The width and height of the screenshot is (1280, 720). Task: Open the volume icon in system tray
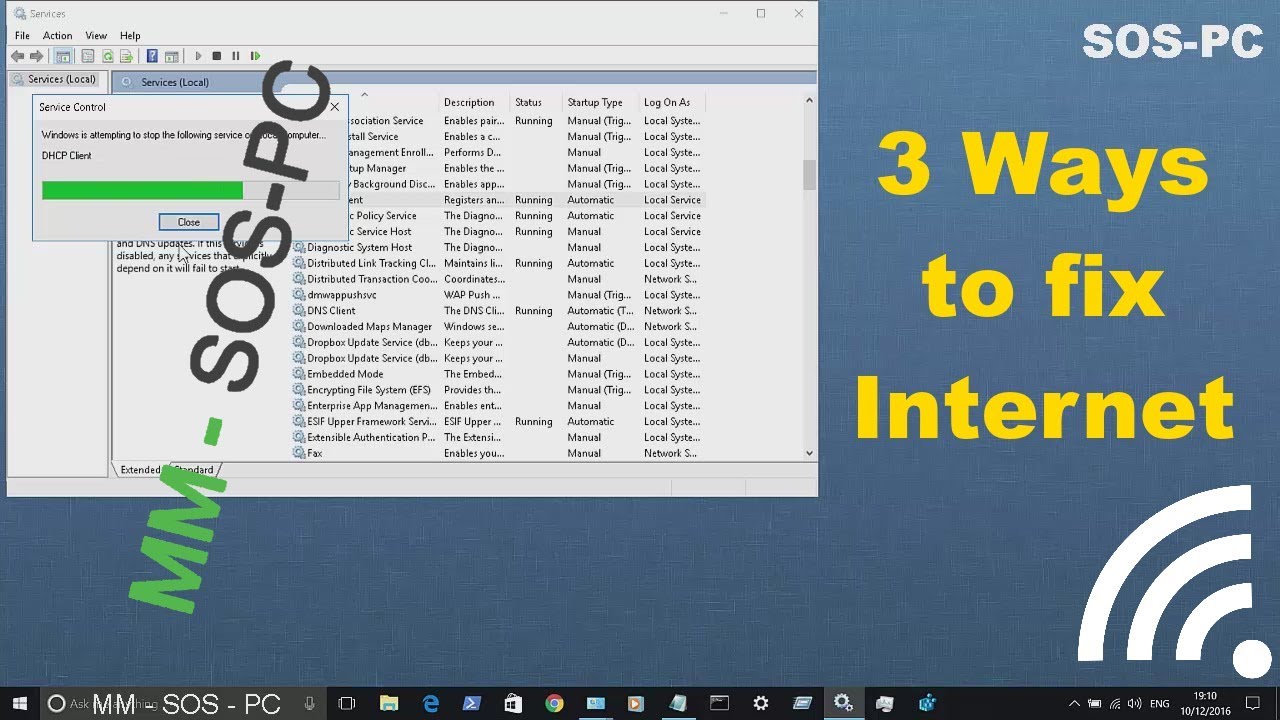[x=1135, y=703]
